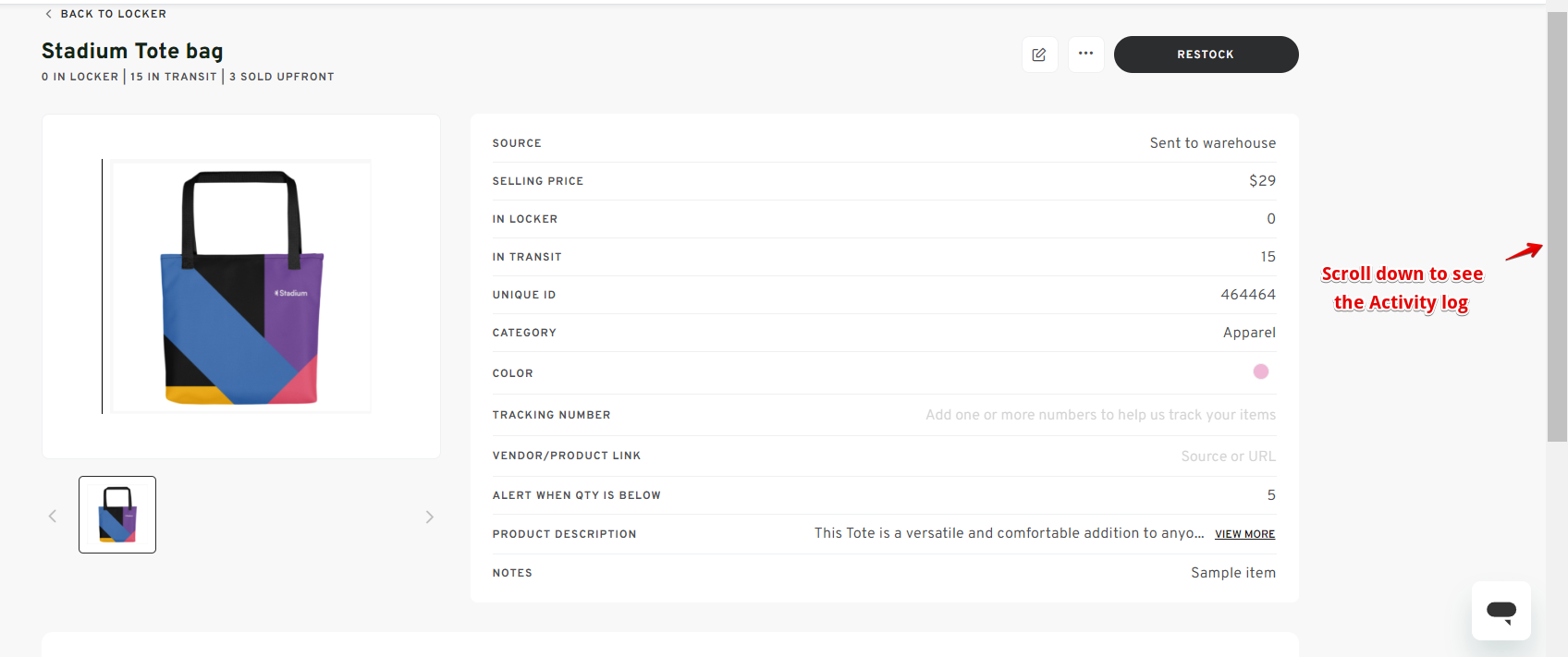Click the $29 selling price value
The width and height of the screenshot is (1568, 657).
[x=1262, y=181]
